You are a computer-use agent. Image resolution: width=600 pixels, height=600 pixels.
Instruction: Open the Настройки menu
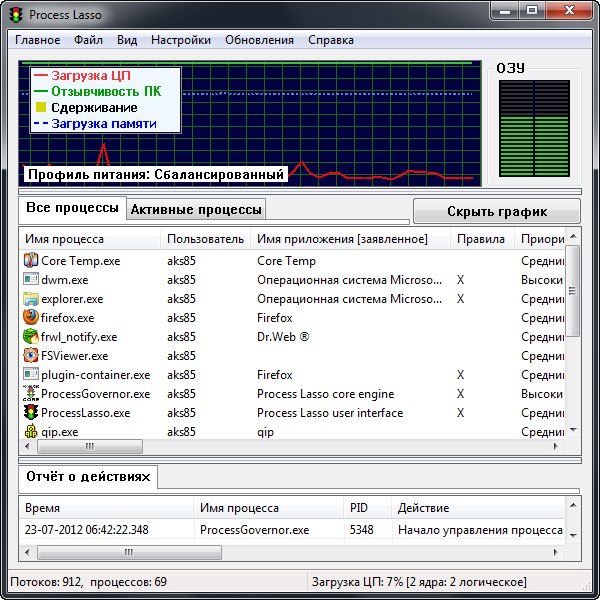coord(180,40)
